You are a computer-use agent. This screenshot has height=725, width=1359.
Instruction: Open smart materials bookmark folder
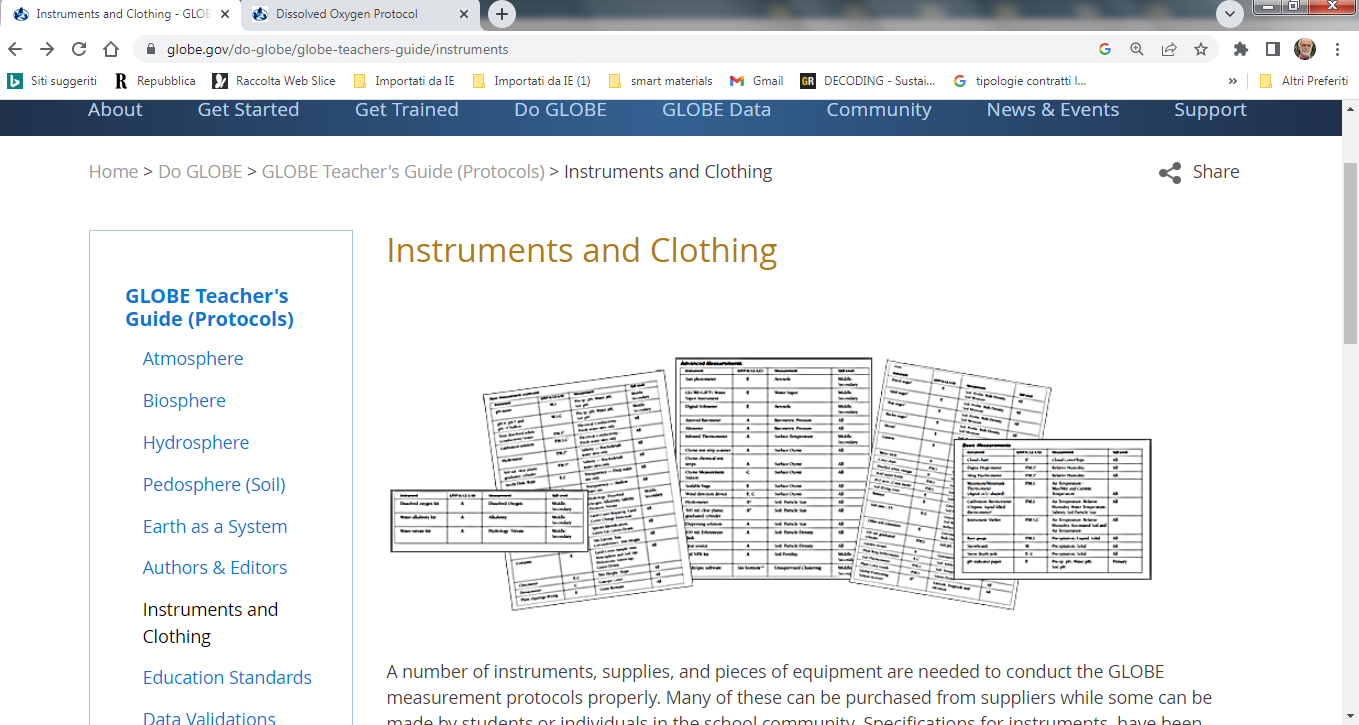point(661,81)
